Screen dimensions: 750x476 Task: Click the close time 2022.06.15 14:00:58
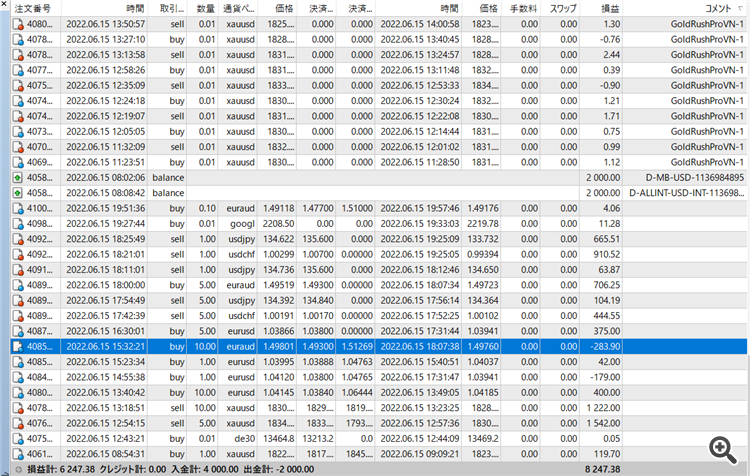click(420, 24)
